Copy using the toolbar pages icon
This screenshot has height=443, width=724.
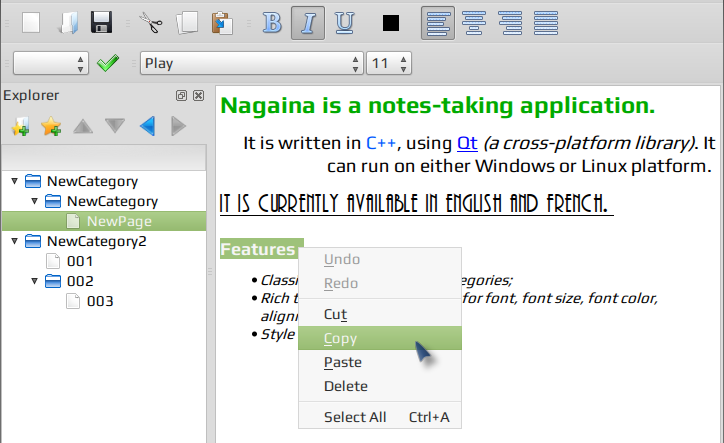point(187,23)
